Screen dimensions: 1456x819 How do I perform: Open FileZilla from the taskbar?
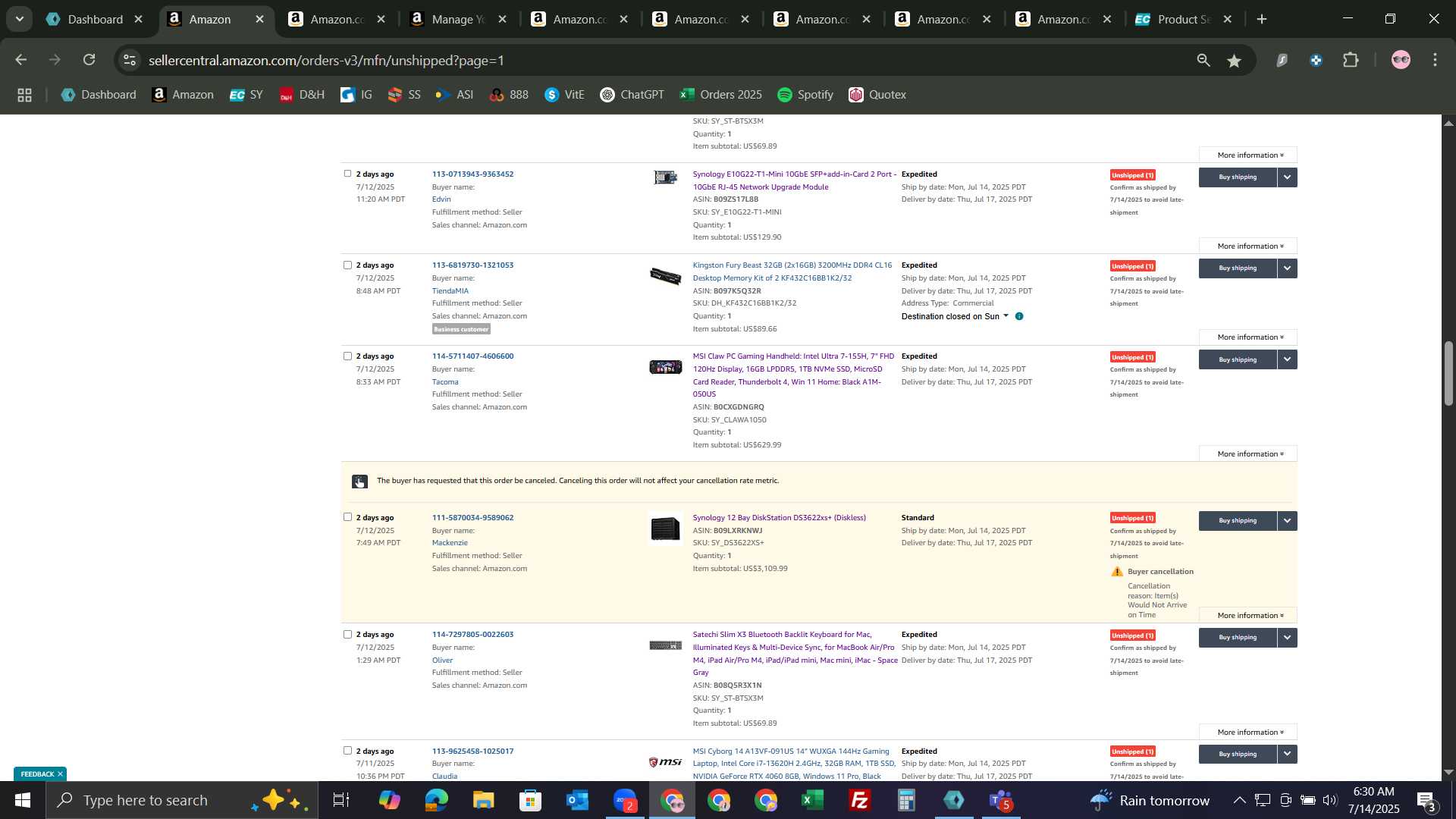[x=860, y=800]
